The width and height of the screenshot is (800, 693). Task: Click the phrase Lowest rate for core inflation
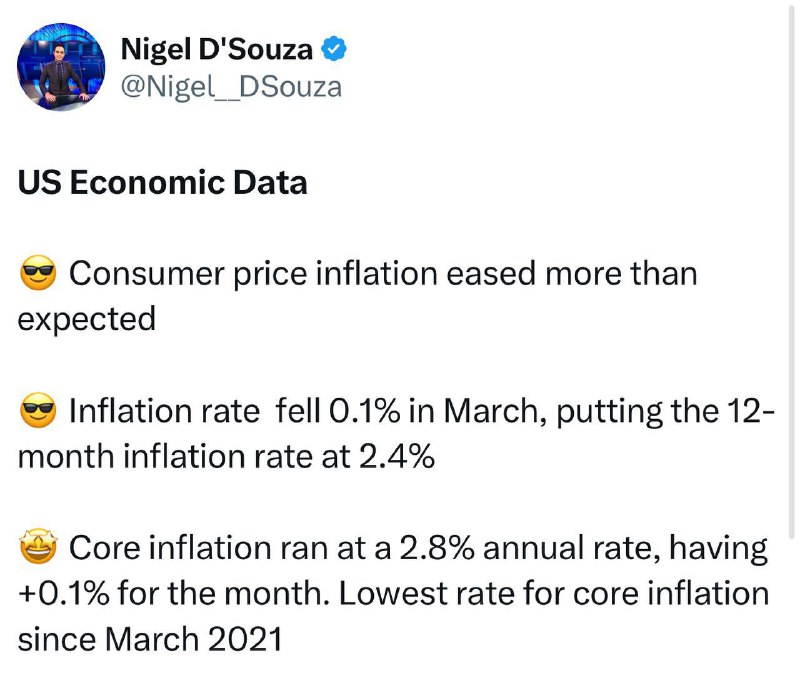point(554,594)
